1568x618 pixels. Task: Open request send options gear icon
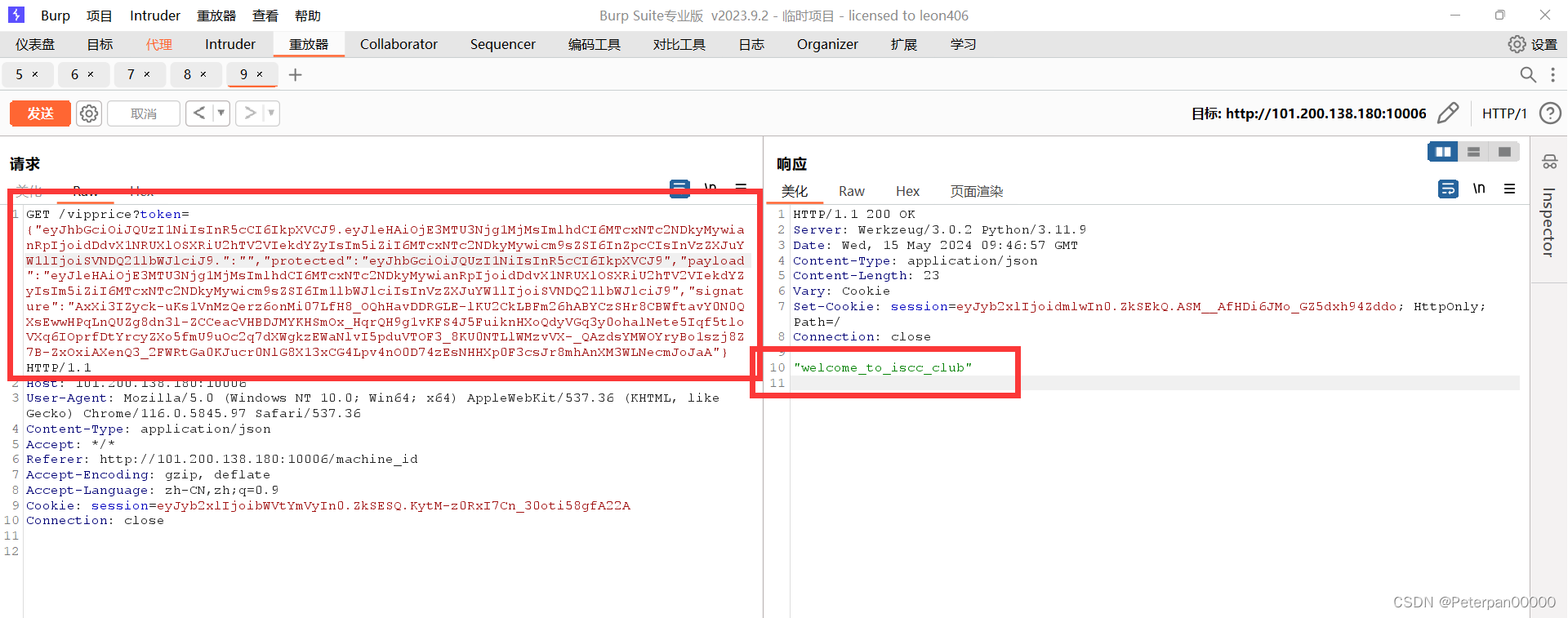[x=89, y=113]
